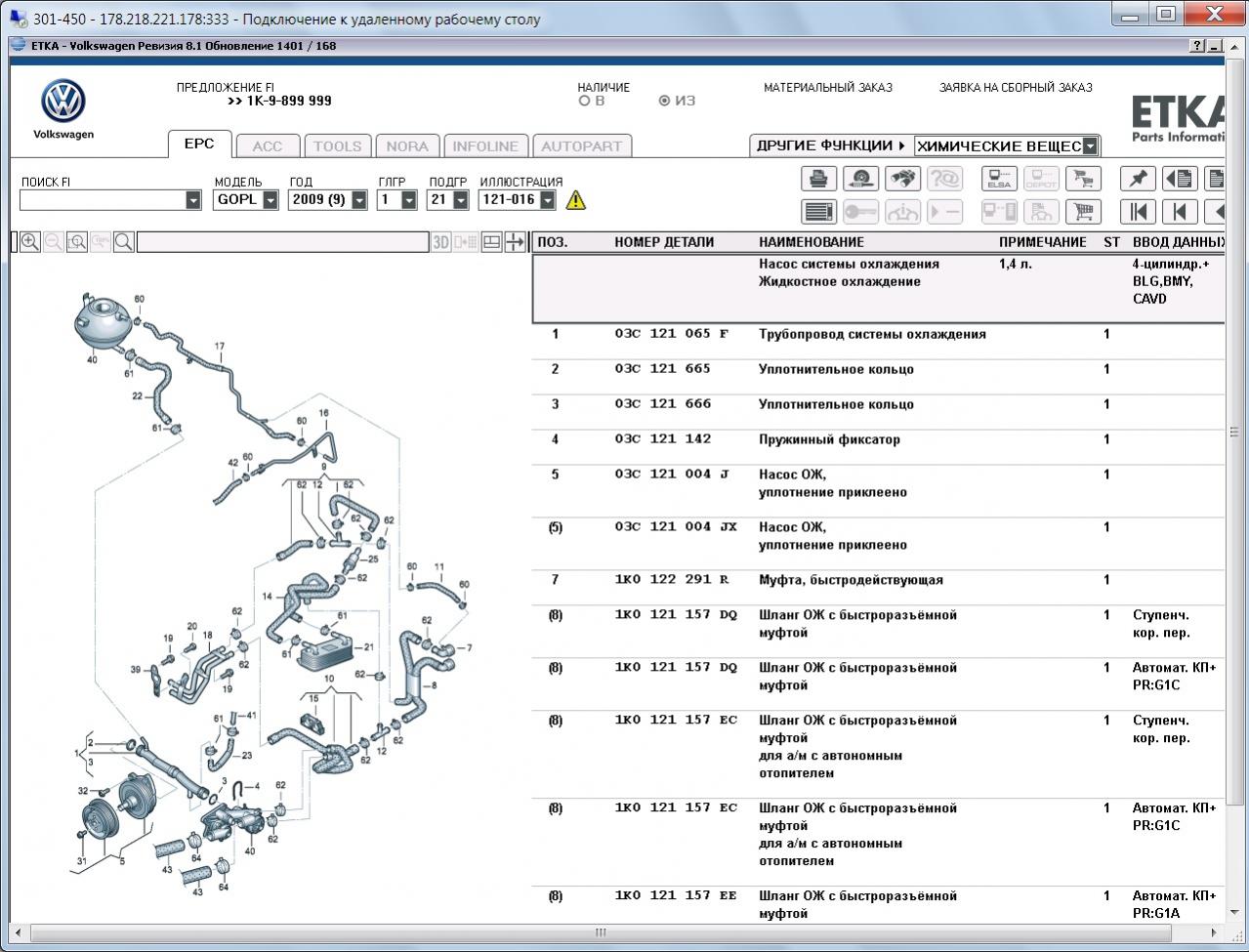1249x952 pixels.
Task: Select part 03C 121 004 JX
Action: (676, 527)
